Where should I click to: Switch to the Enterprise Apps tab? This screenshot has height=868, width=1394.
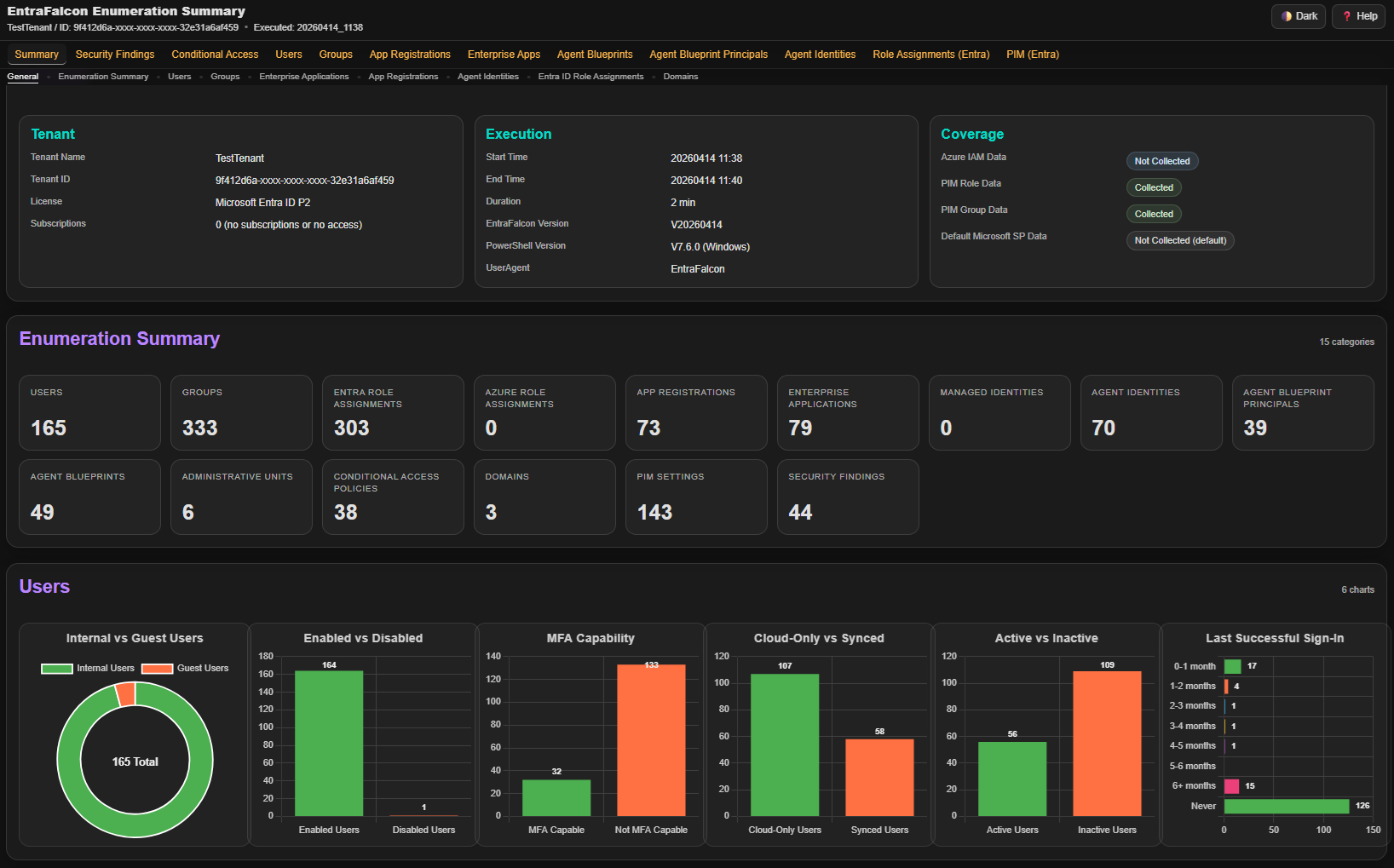pyautogui.click(x=504, y=55)
